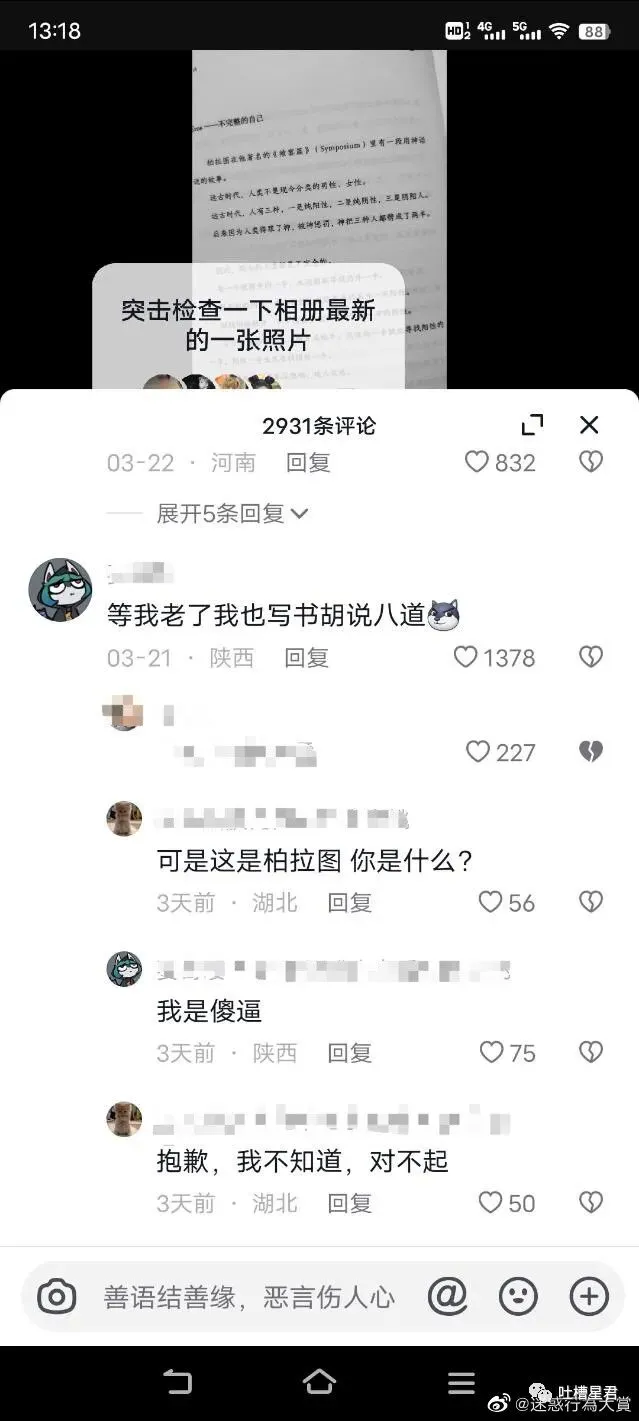Open the emoji smiley picker
The image size is (639, 1421).
(518, 1297)
